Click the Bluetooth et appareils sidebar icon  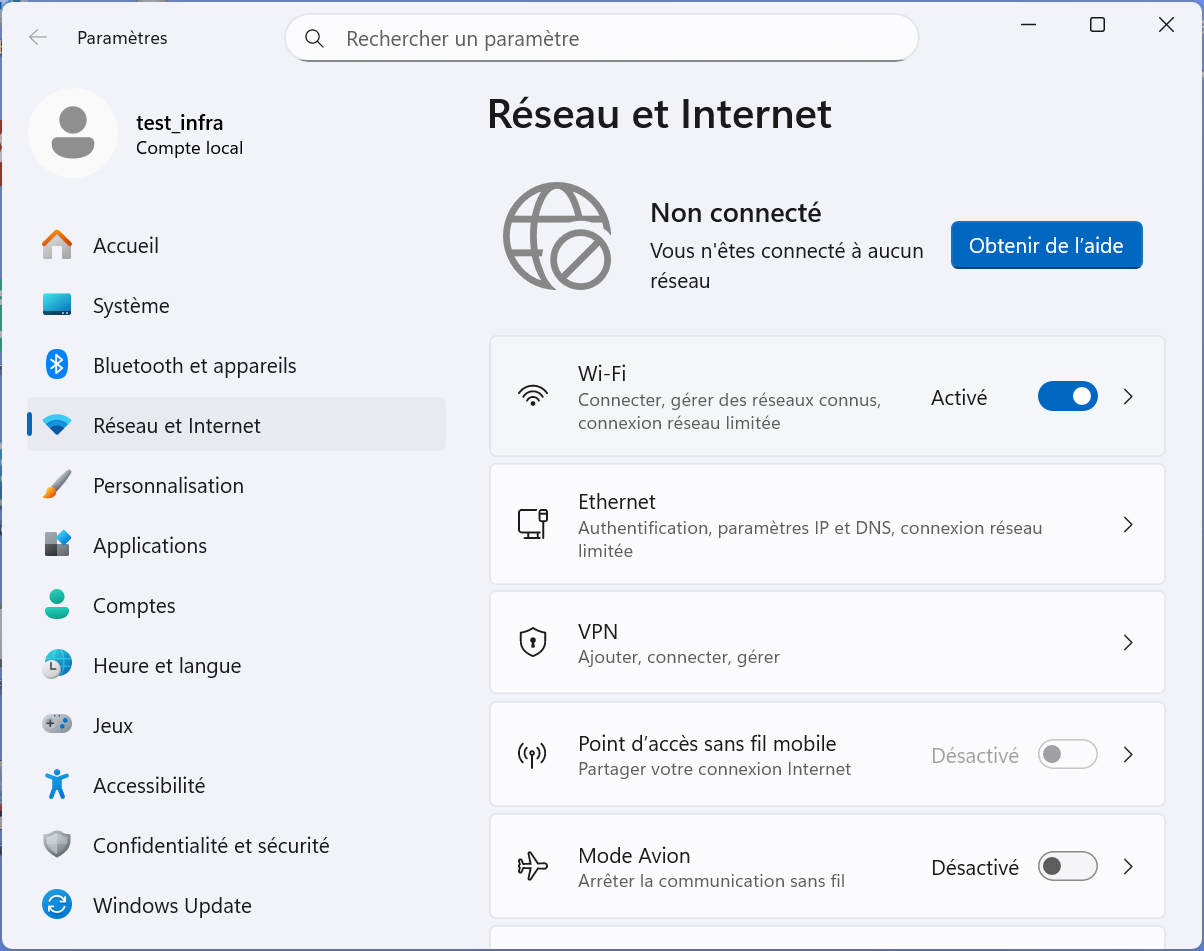click(x=57, y=365)
